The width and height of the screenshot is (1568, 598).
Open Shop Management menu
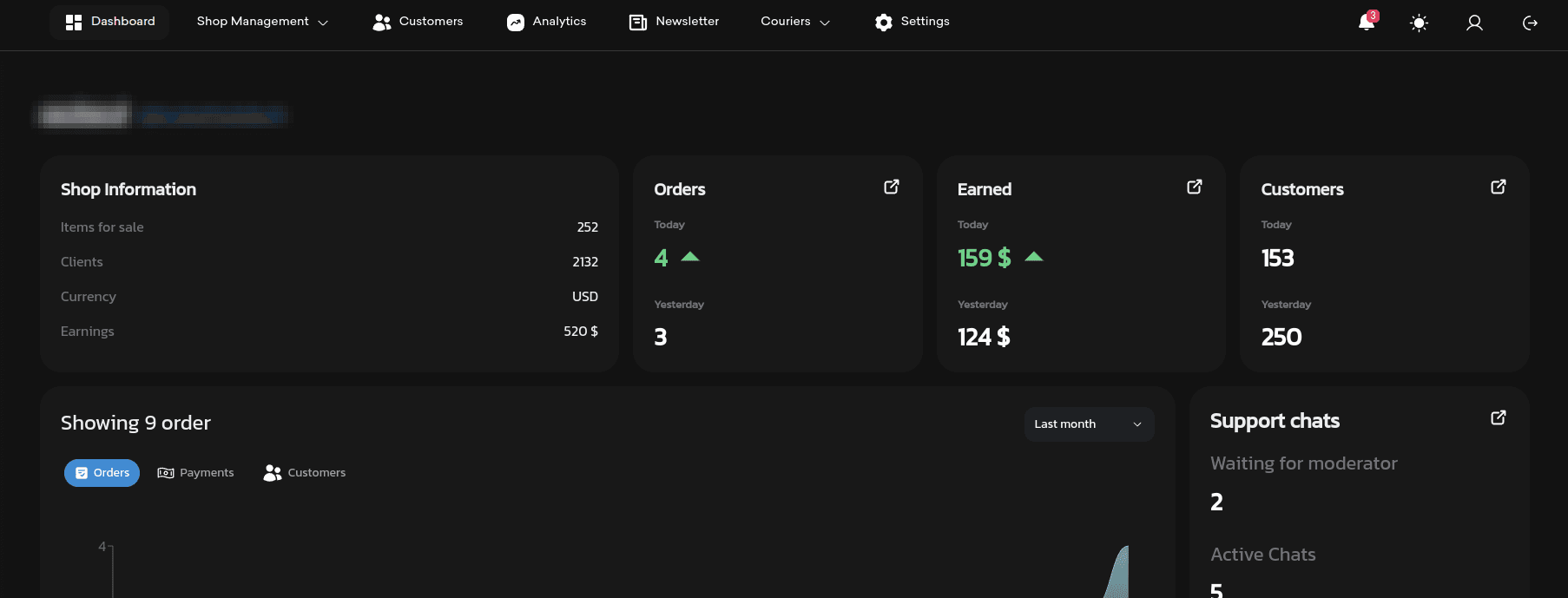pos(253,21)
